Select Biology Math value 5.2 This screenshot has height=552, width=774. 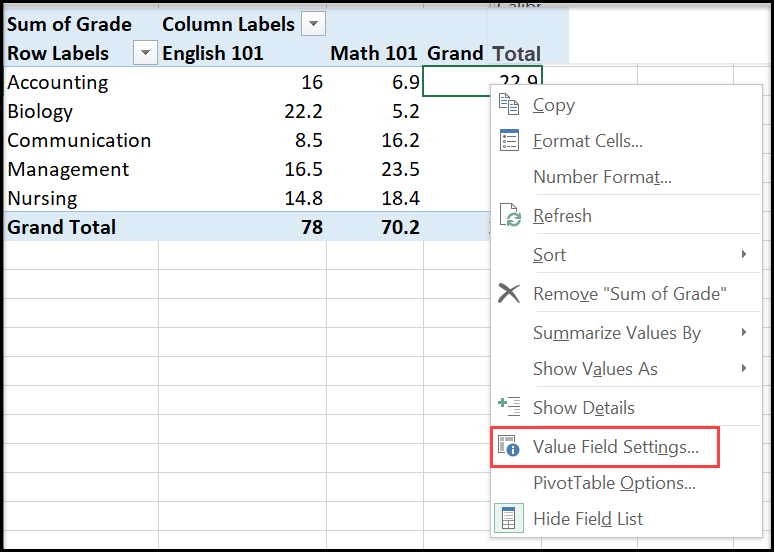click(406, 111)
